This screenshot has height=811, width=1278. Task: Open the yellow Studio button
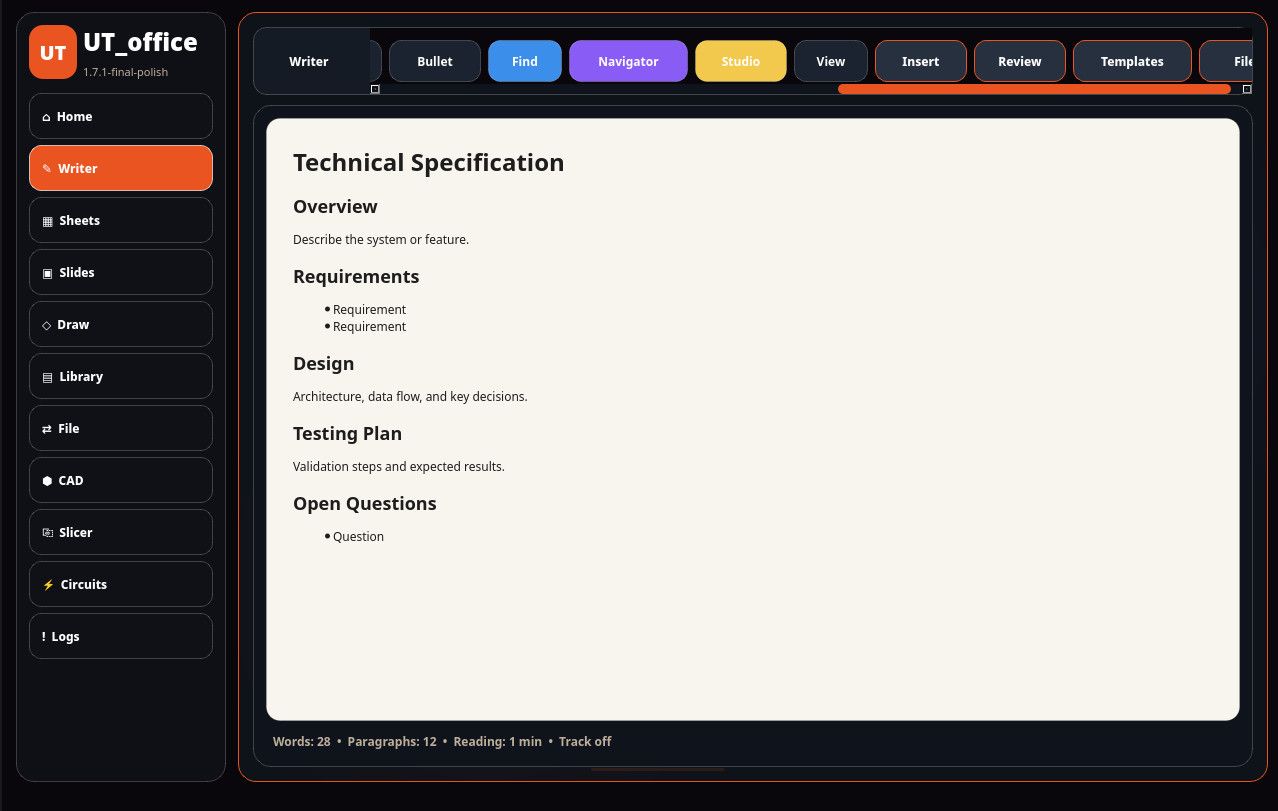[x=741, y=61]
